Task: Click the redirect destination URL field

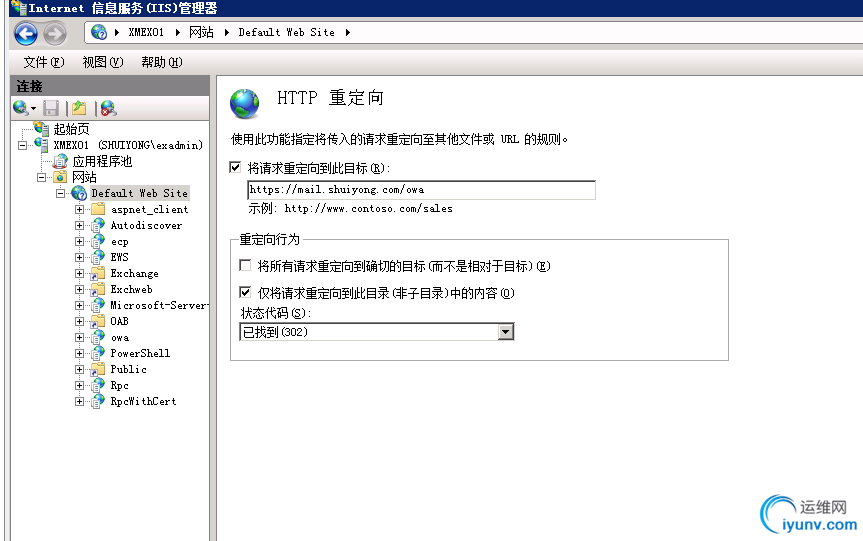Action: (x=422, y=190)
